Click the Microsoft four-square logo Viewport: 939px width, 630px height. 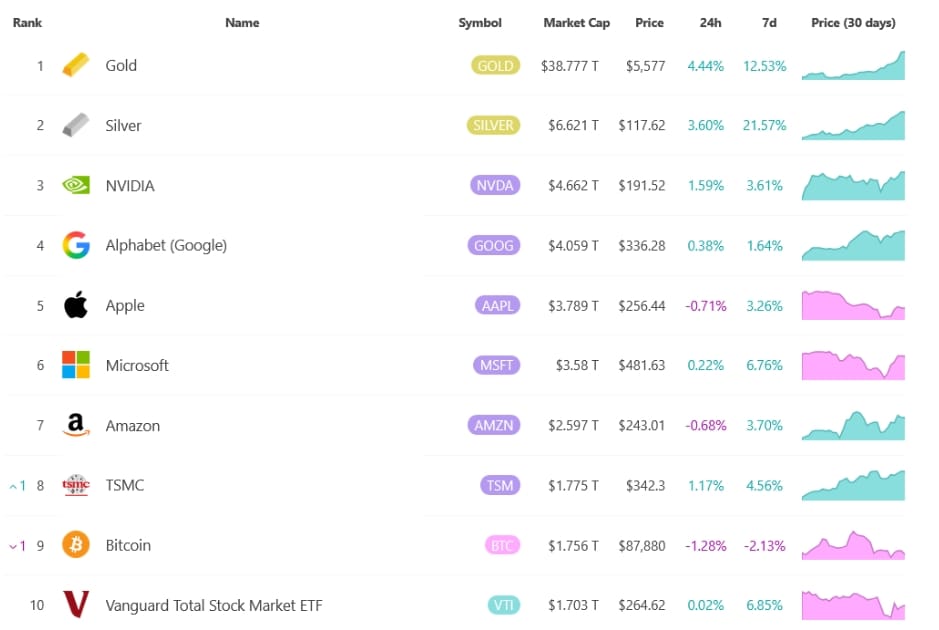[x=76, y=365]
